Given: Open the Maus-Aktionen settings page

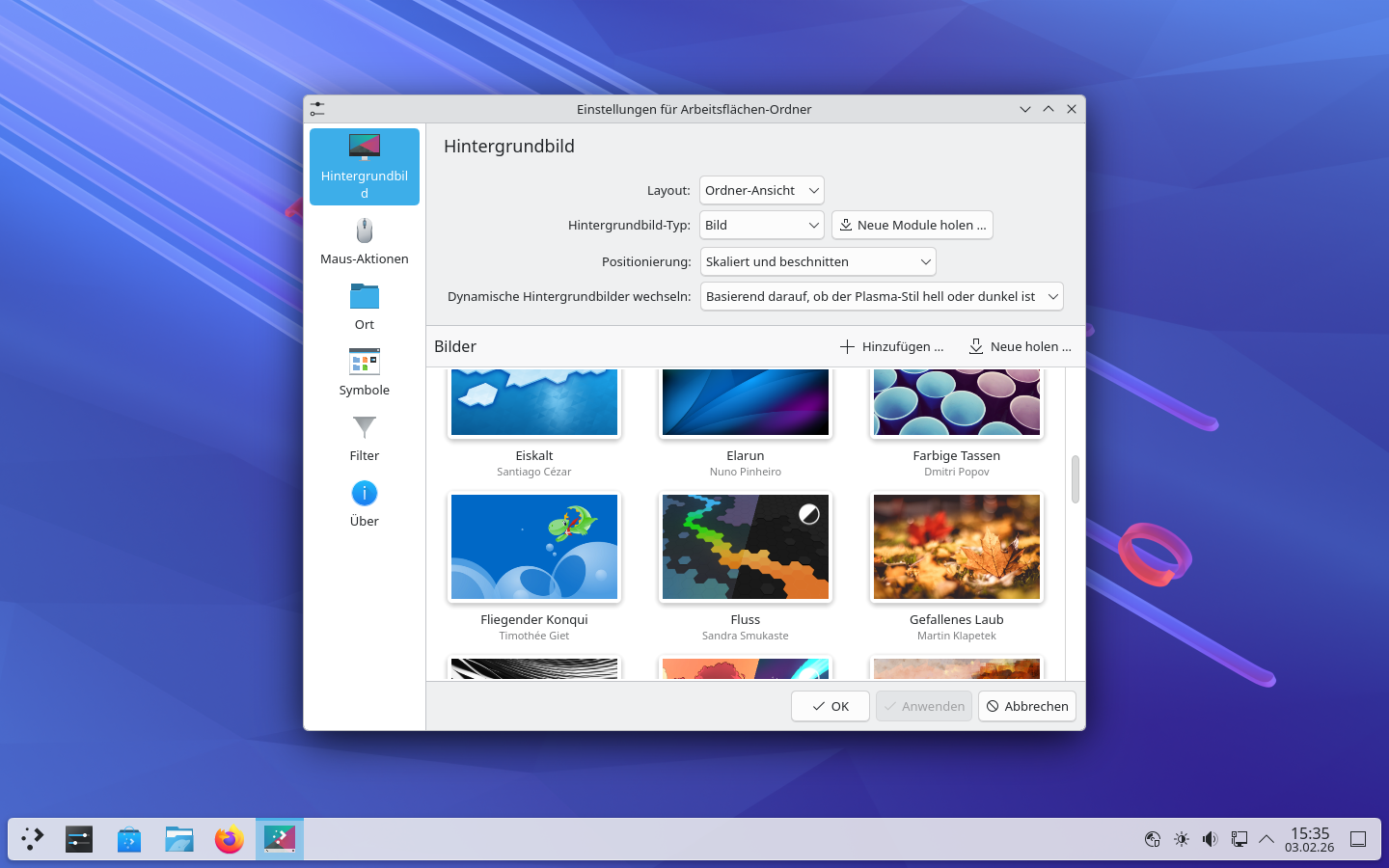Looking at the screenshot, I should (x=364, y=240).
